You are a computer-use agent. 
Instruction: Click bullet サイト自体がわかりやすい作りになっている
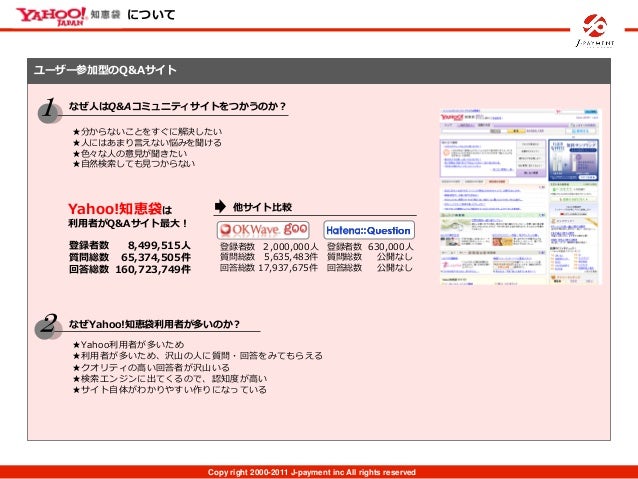[x=169, y=389]
